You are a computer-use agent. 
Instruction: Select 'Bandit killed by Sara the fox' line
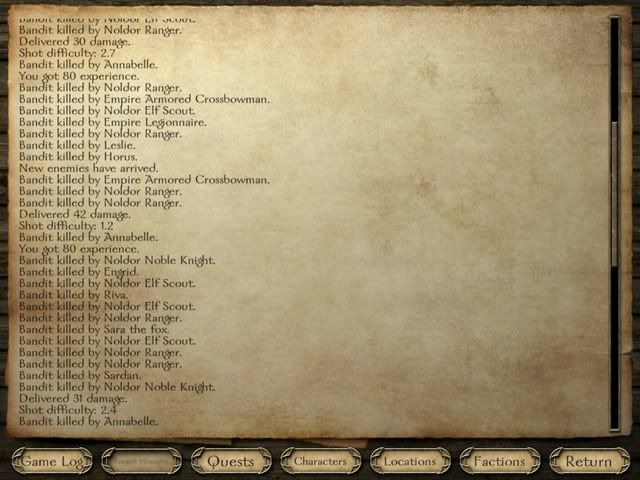point(94,329)
